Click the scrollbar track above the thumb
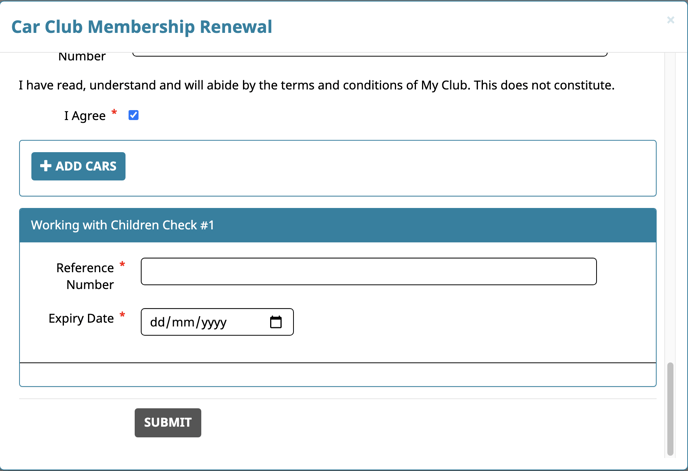The height and width of the screenshot is (471, 688). 670,206
